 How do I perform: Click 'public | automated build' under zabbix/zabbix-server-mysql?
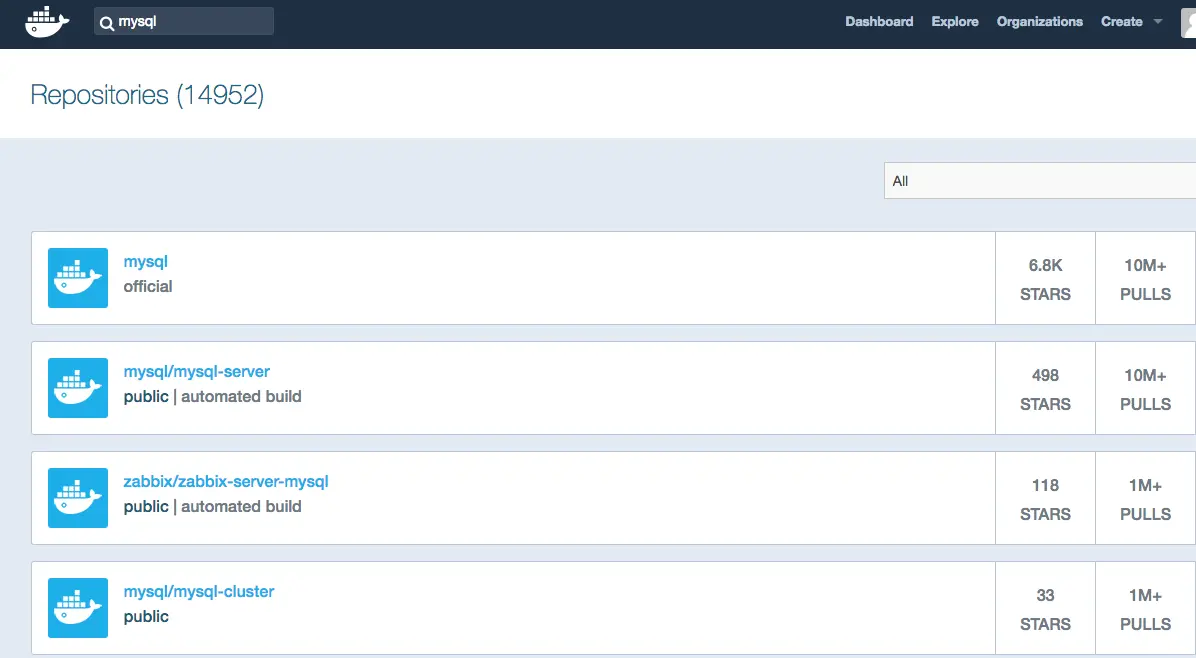point(213,506)
